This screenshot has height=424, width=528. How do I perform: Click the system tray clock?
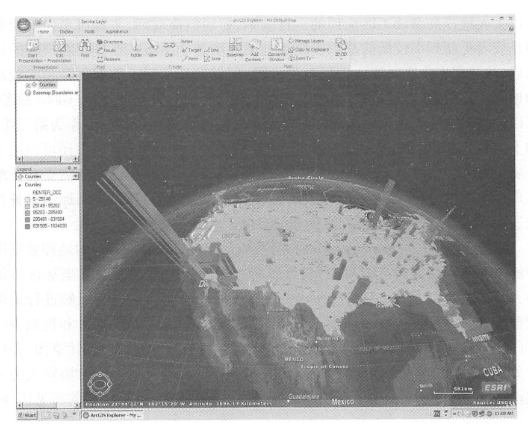tap(505, 414)
